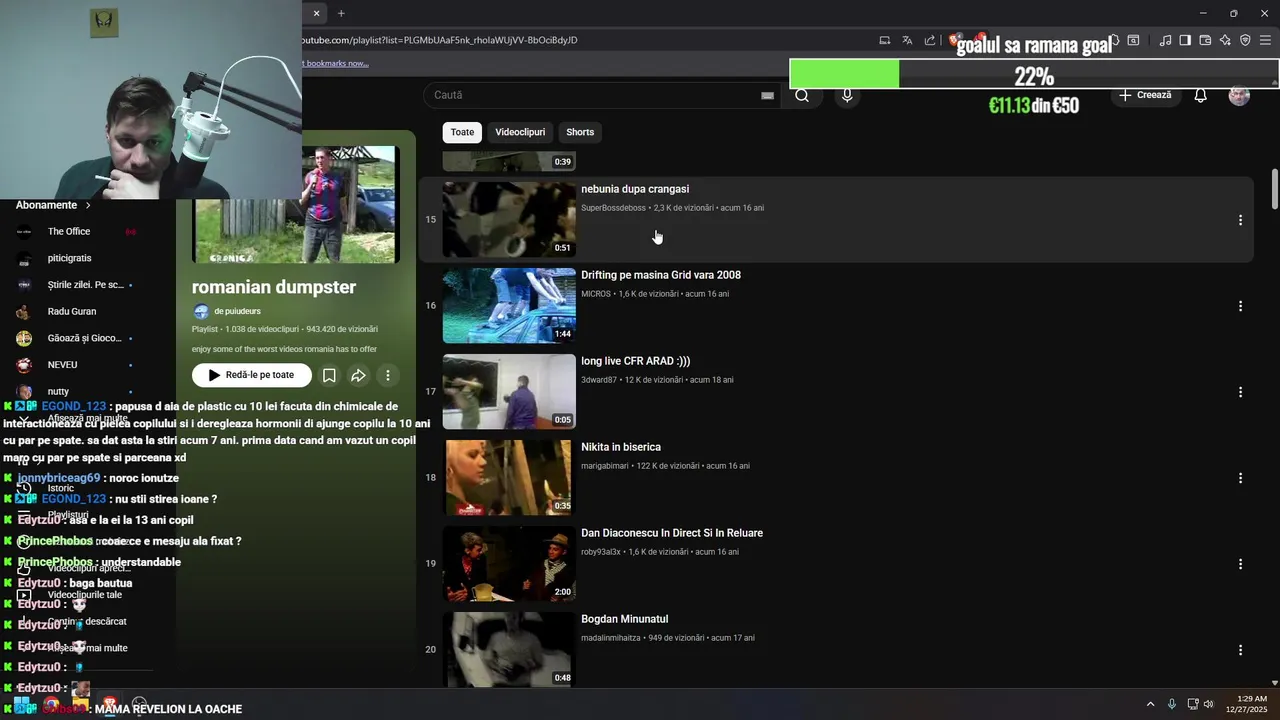Open the Brave Wallet icon
The image size is (1280, 720).
[1205, 40]
